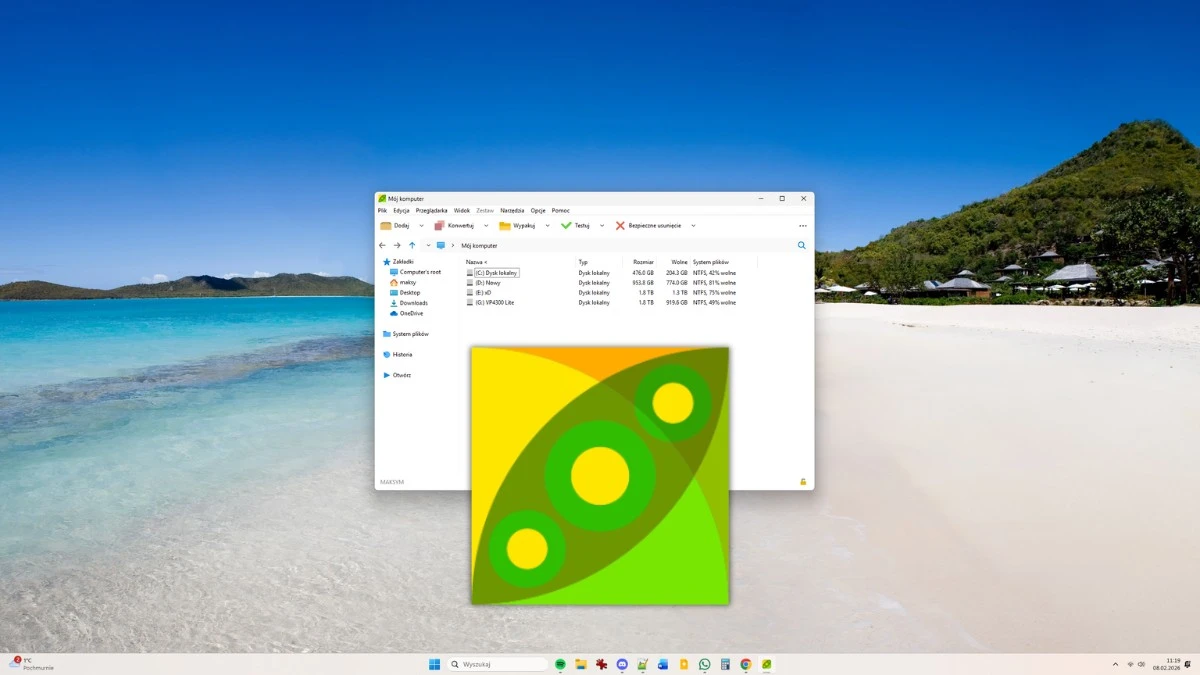Click the Dodaj archive icon

[386, 226]
